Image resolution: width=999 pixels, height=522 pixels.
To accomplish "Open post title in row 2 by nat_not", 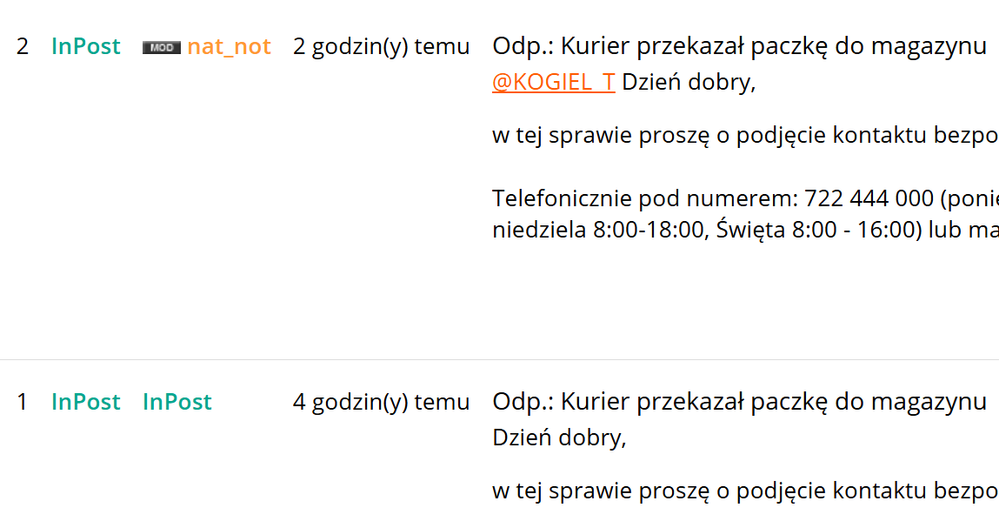I will [740, 47].
